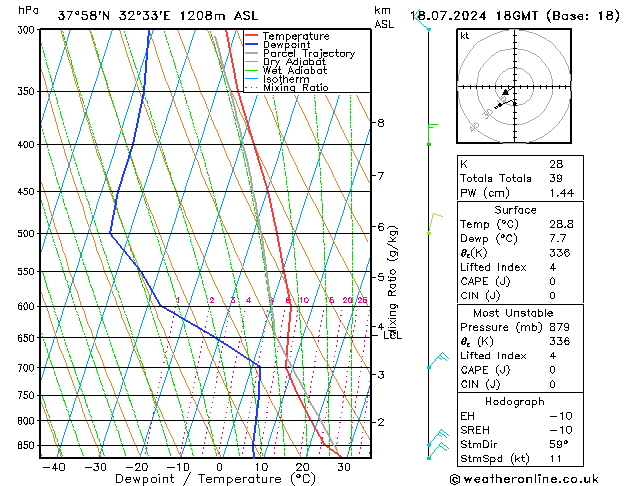This screenshot has width=629, height=486.
Task: Click the 'Most Unstable' section header
Action: click(513, 313)
